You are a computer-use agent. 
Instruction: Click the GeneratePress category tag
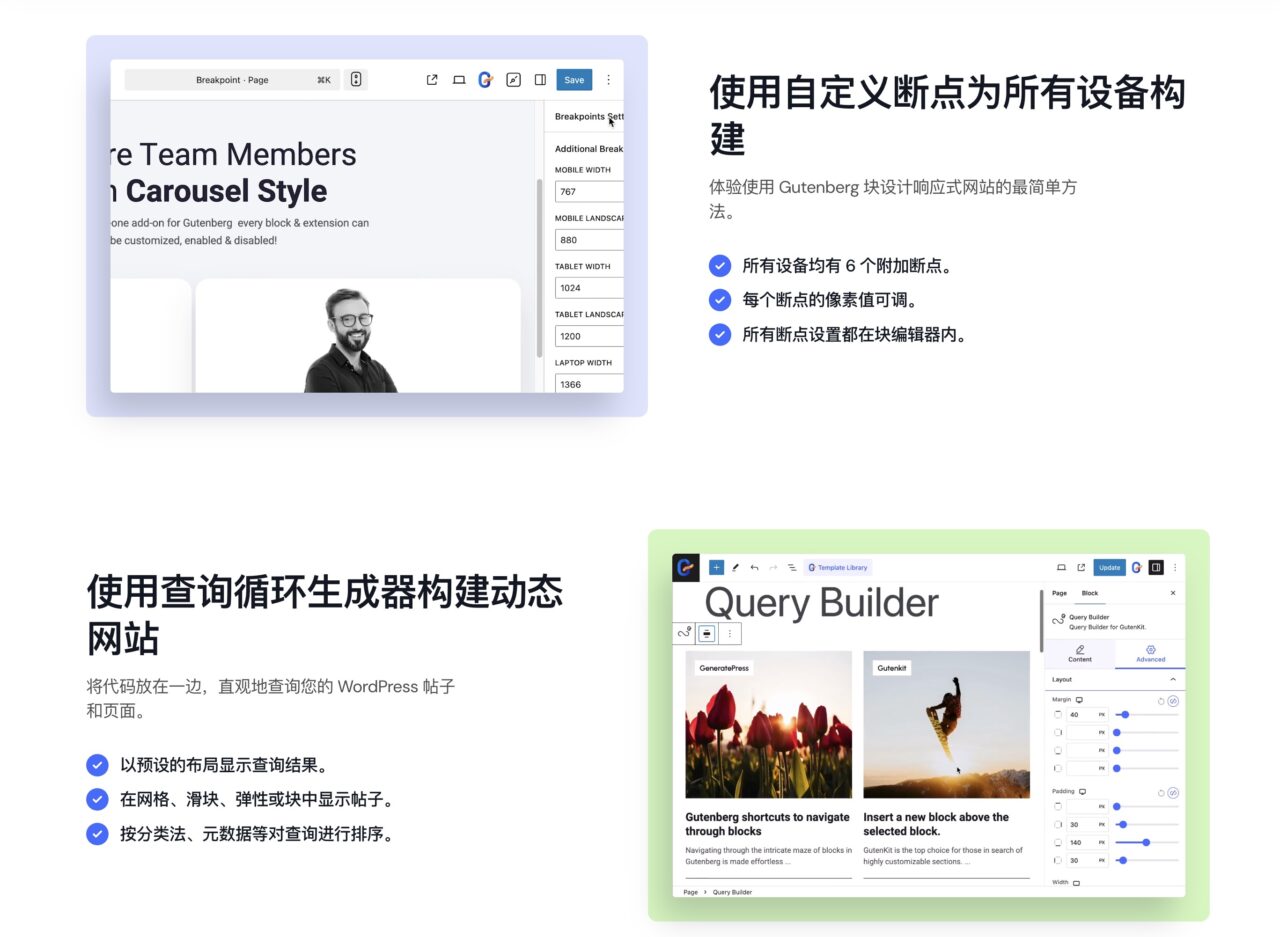pyautogui.click(x=724, y=667)
